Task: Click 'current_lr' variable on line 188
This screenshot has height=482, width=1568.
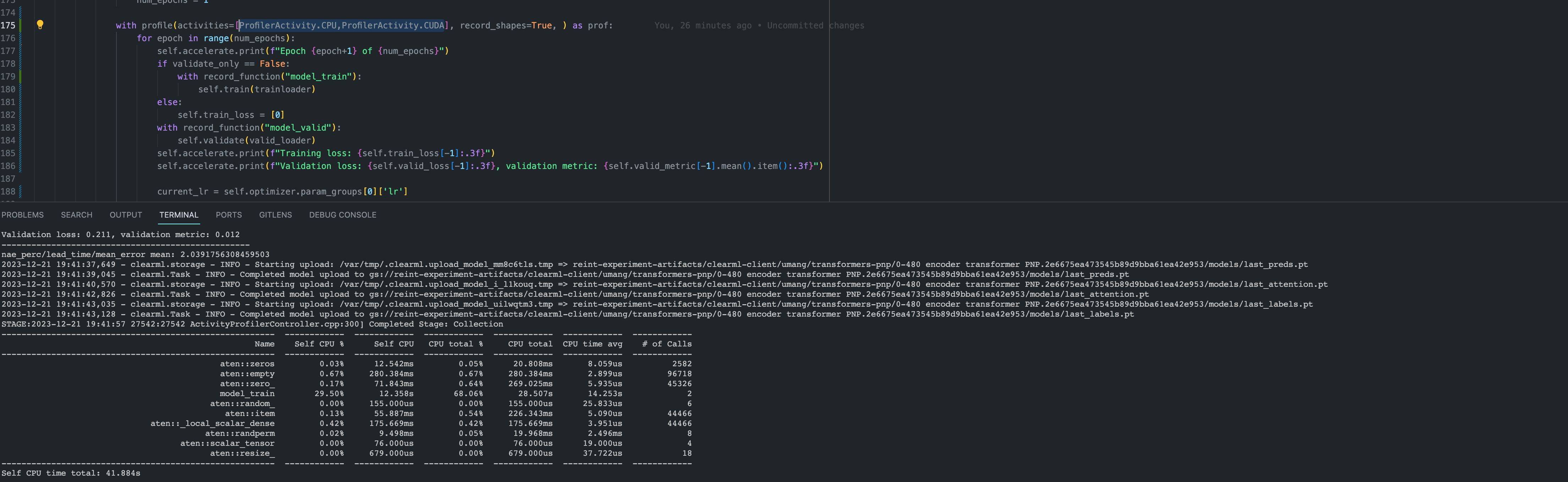Action: (182, 192)
